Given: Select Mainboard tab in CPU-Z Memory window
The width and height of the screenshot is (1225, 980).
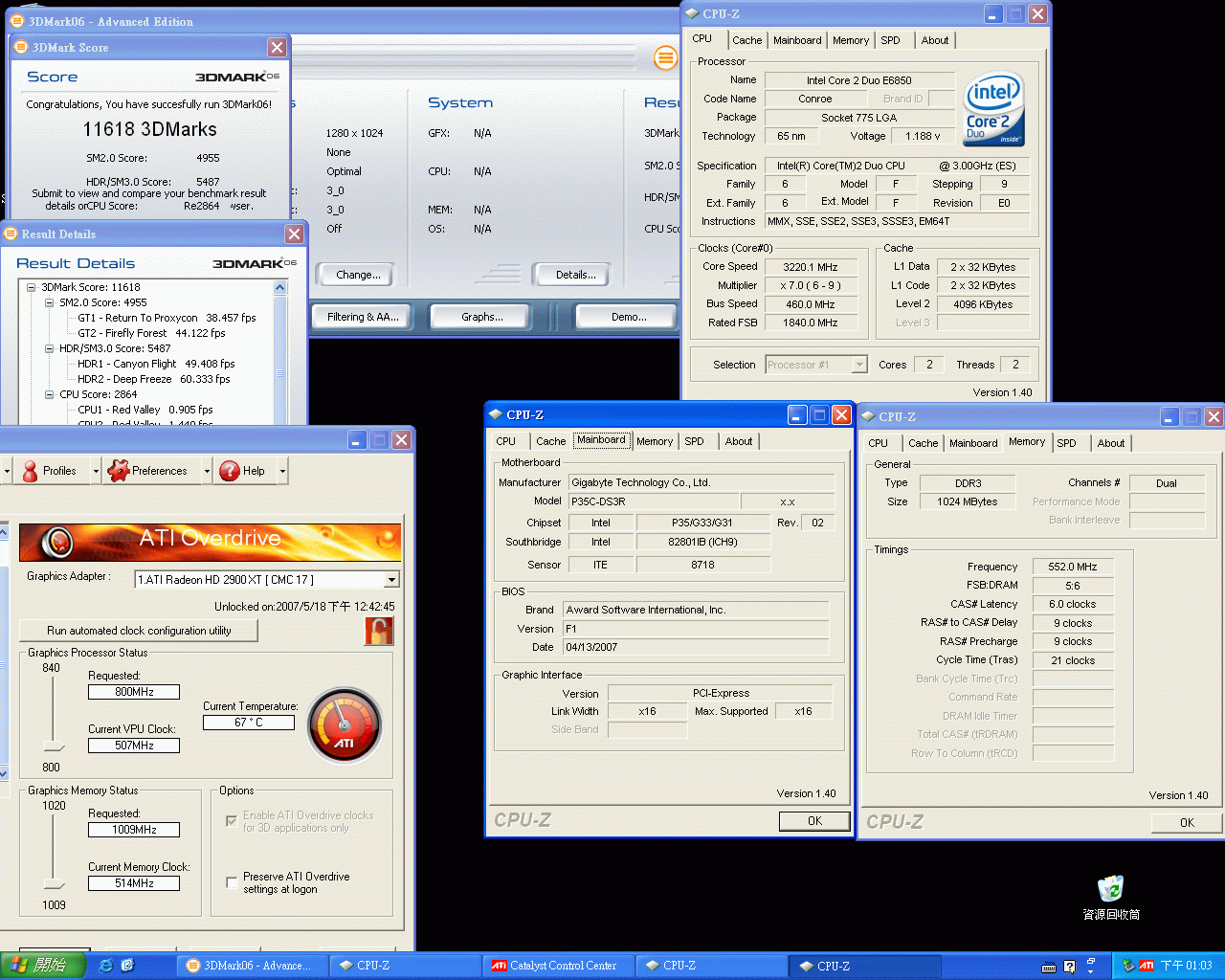Looking at the screenshot, I should point(973,443).
